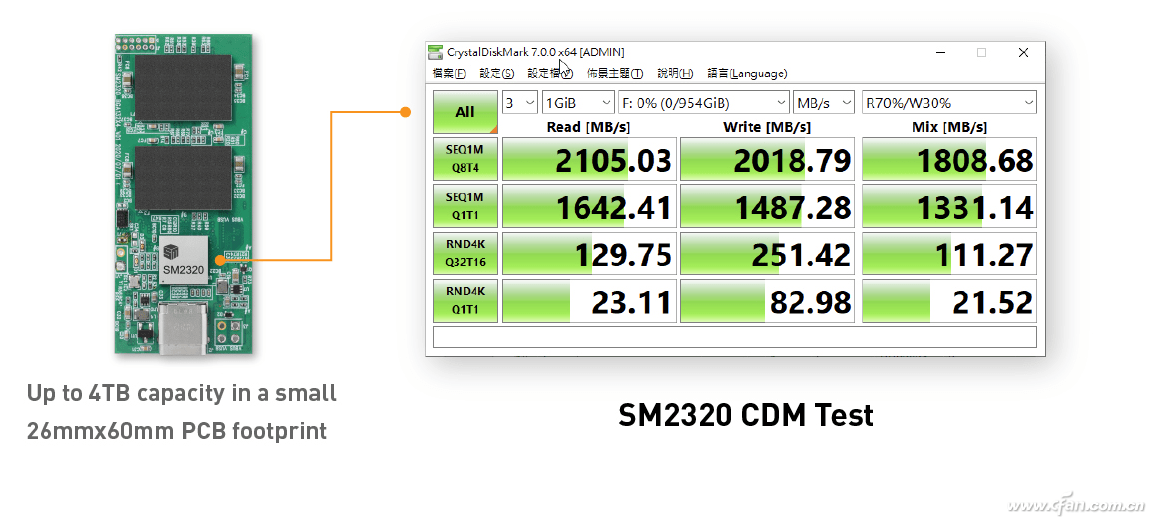Expand the MB/s unit dropdown

click(x=824, y=103)
